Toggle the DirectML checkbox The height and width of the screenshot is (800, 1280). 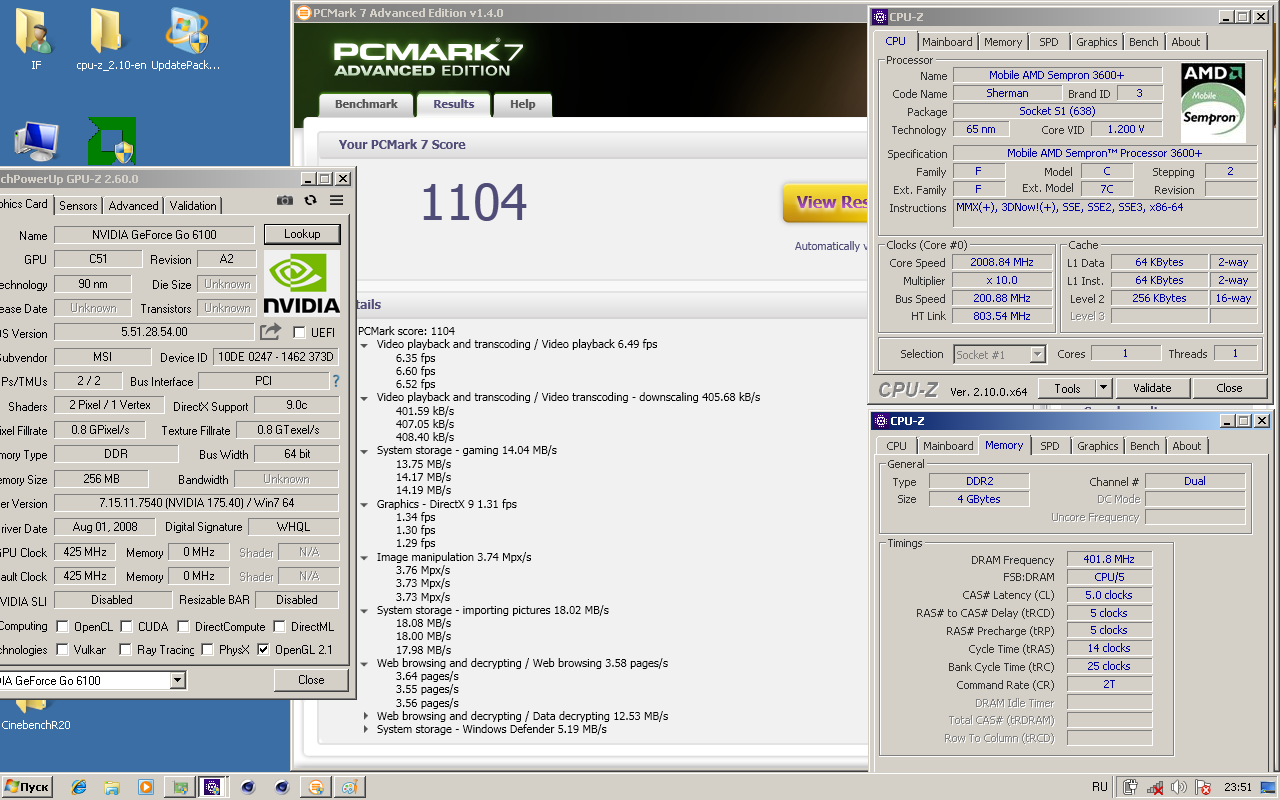coord(279,627)
